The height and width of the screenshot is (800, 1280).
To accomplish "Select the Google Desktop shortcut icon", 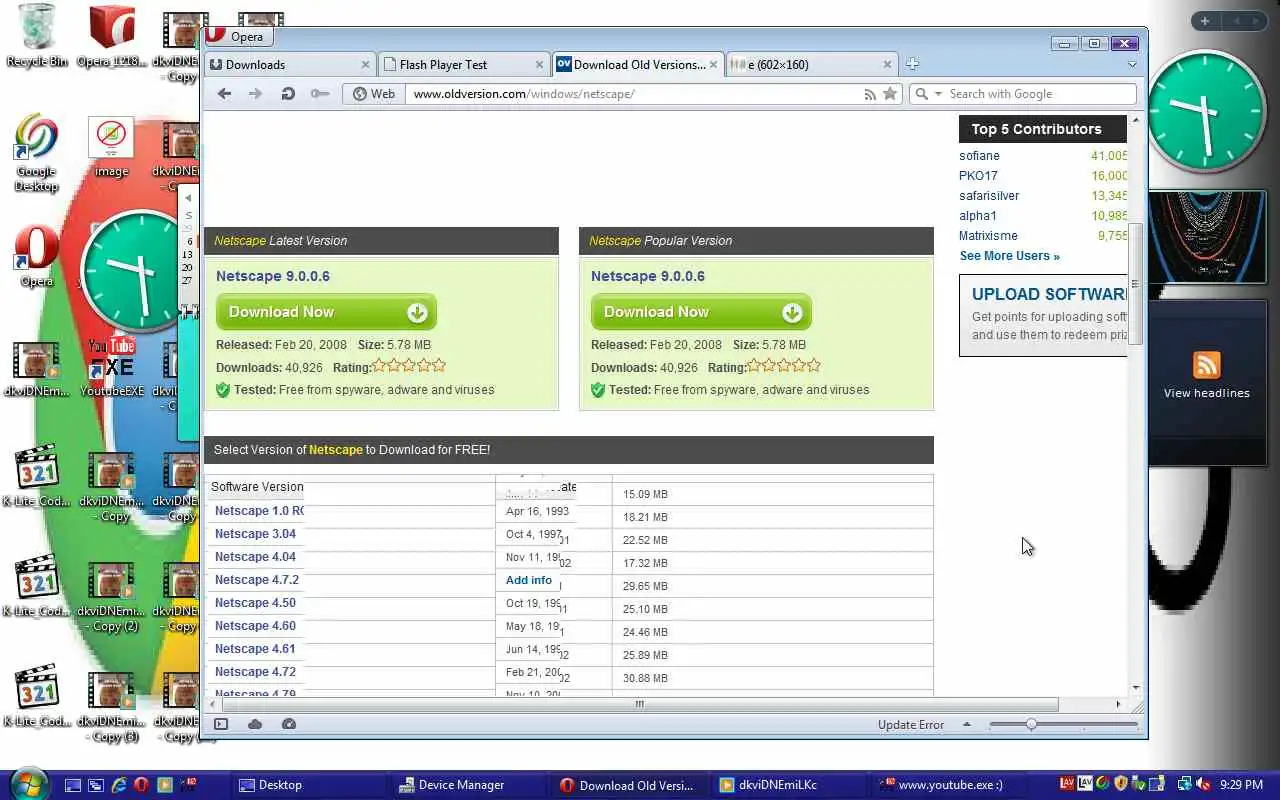I will (x=36, y=153).
